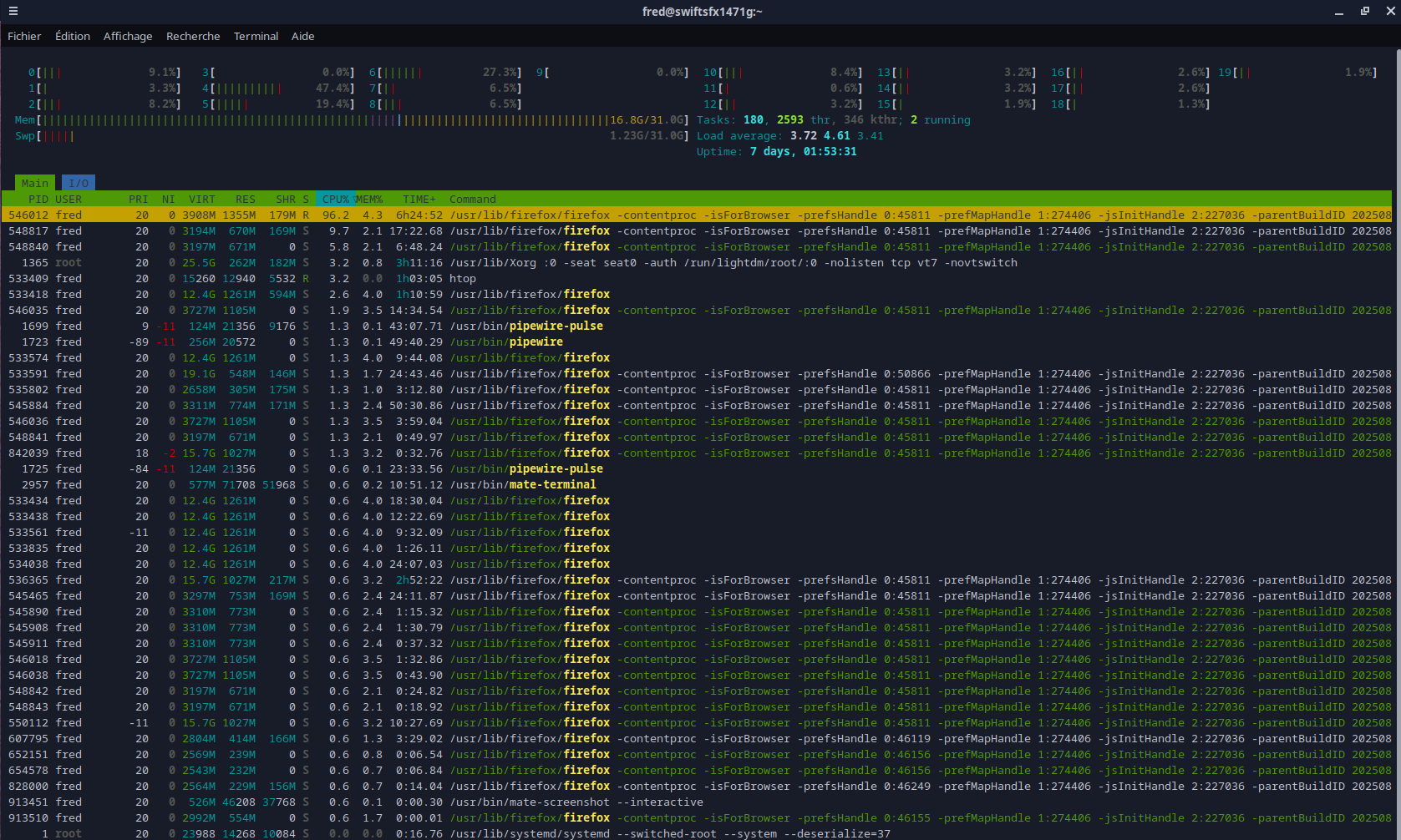Sort by the USER column header
Viewport: 1401px width, 840px height.
pos(69,200)
